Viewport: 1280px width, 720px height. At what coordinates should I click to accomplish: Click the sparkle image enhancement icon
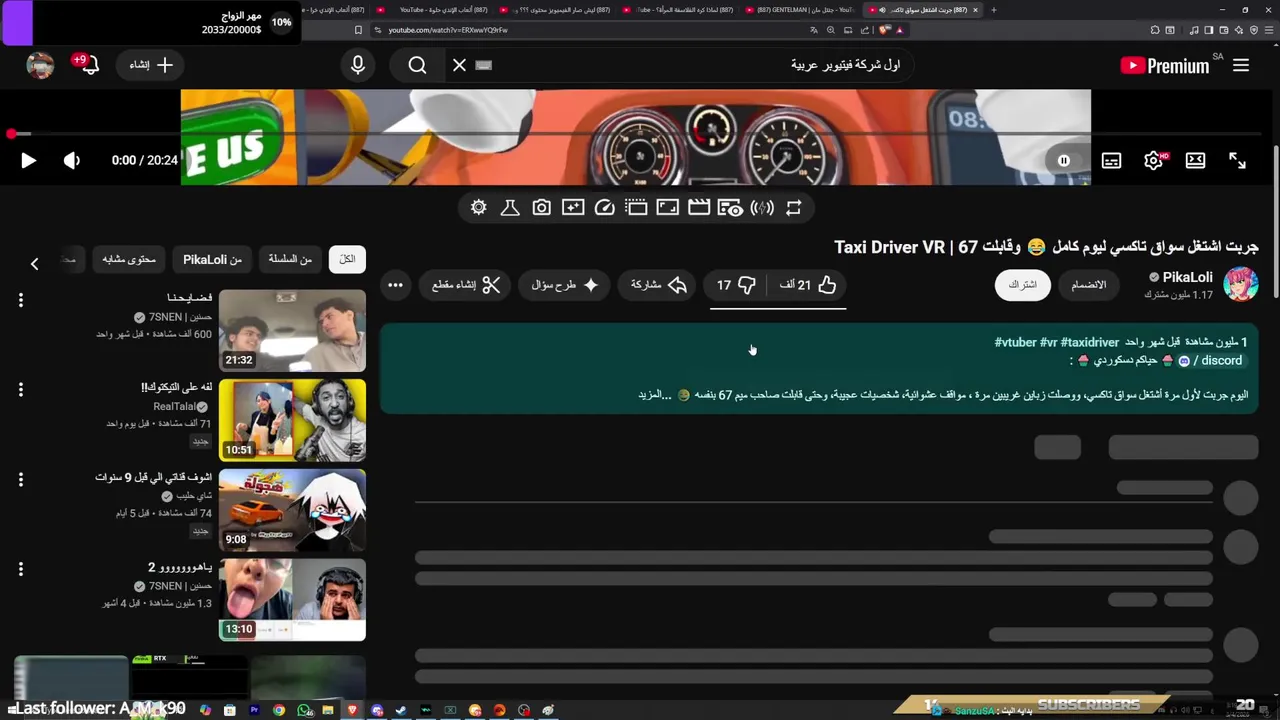pyautogui.click(x=573, y=207)
